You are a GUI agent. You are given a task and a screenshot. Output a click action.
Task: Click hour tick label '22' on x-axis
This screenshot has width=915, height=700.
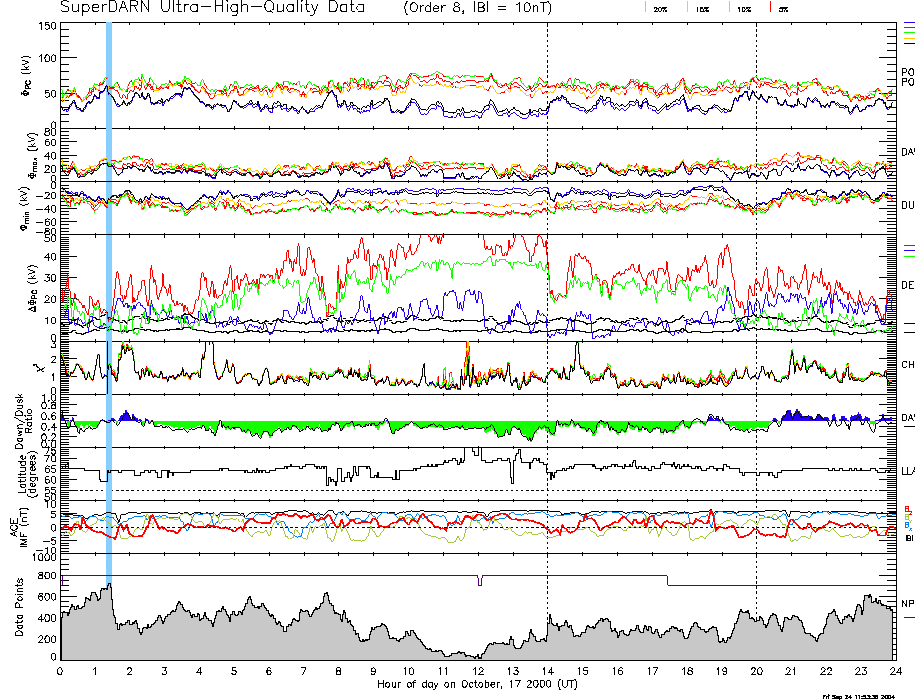826,671
